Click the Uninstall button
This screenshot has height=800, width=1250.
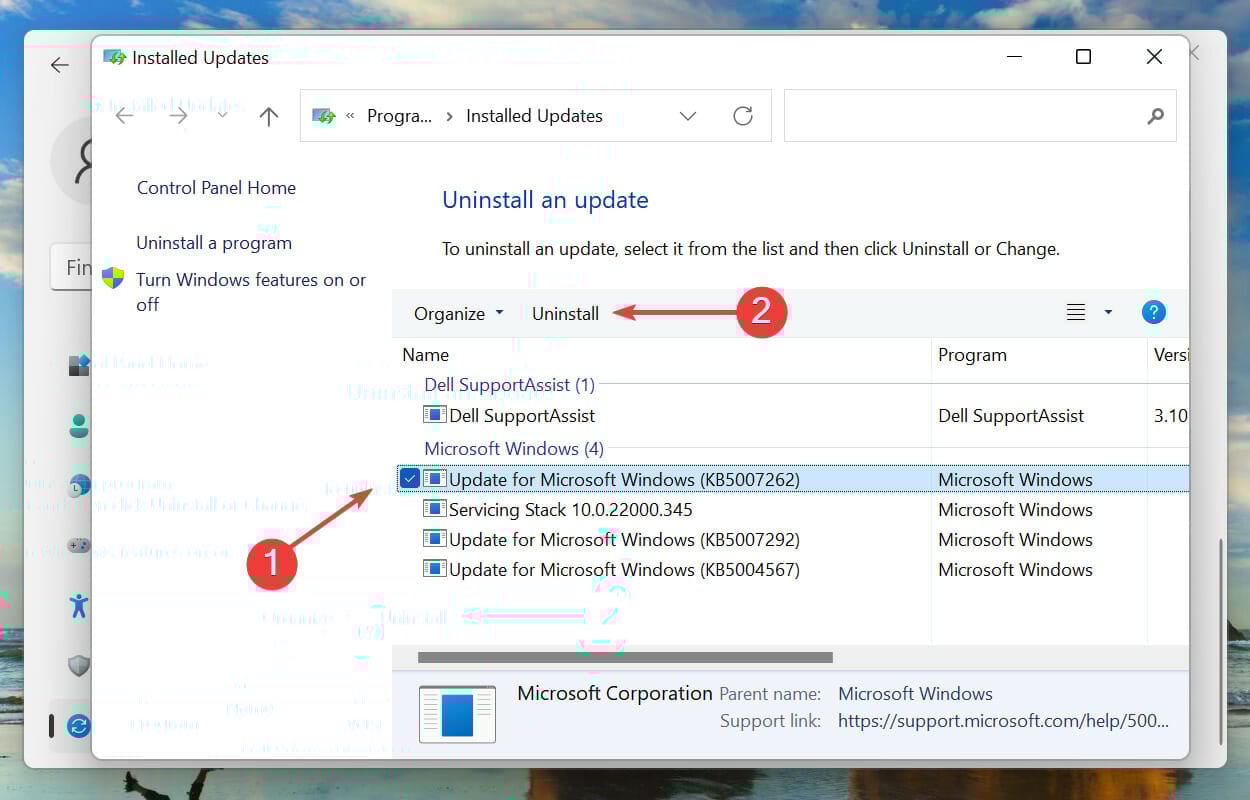click(565, 314)
